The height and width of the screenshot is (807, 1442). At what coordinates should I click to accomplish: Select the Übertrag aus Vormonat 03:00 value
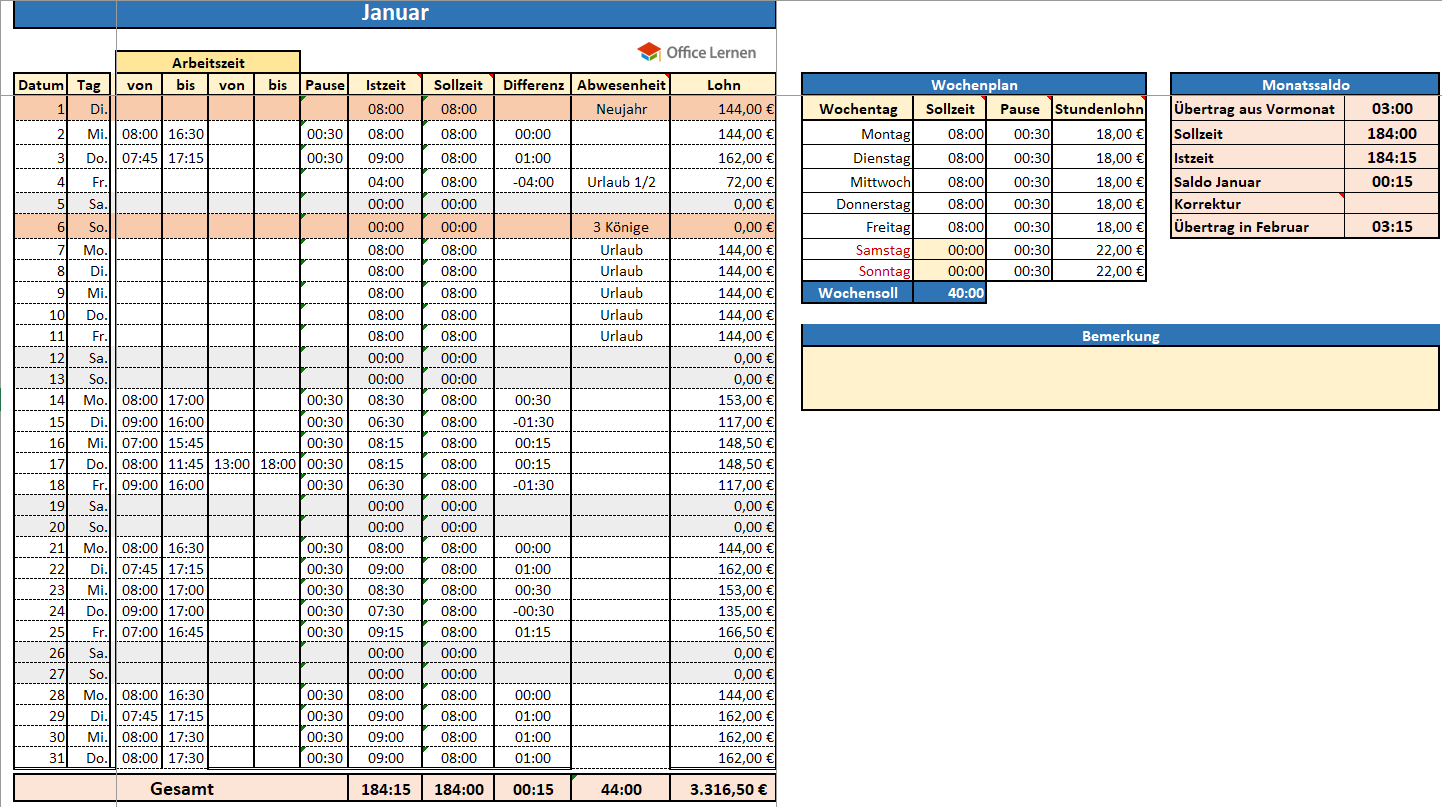click(x=1391, y=109)
